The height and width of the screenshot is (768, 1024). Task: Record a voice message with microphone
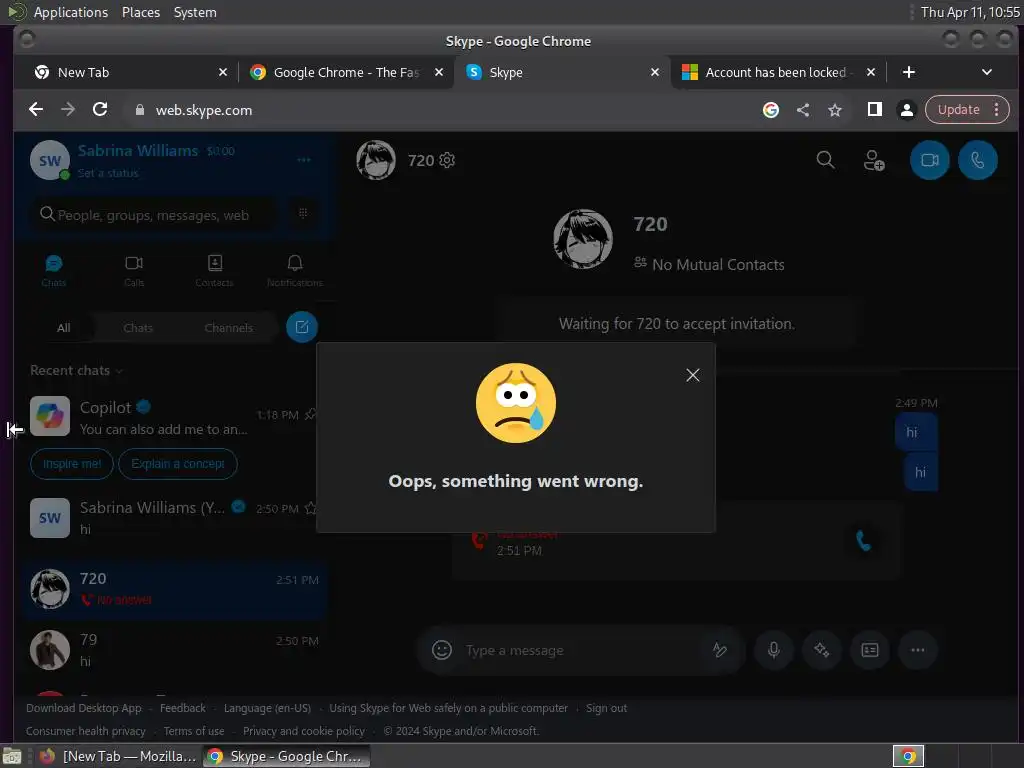(773, 650)
